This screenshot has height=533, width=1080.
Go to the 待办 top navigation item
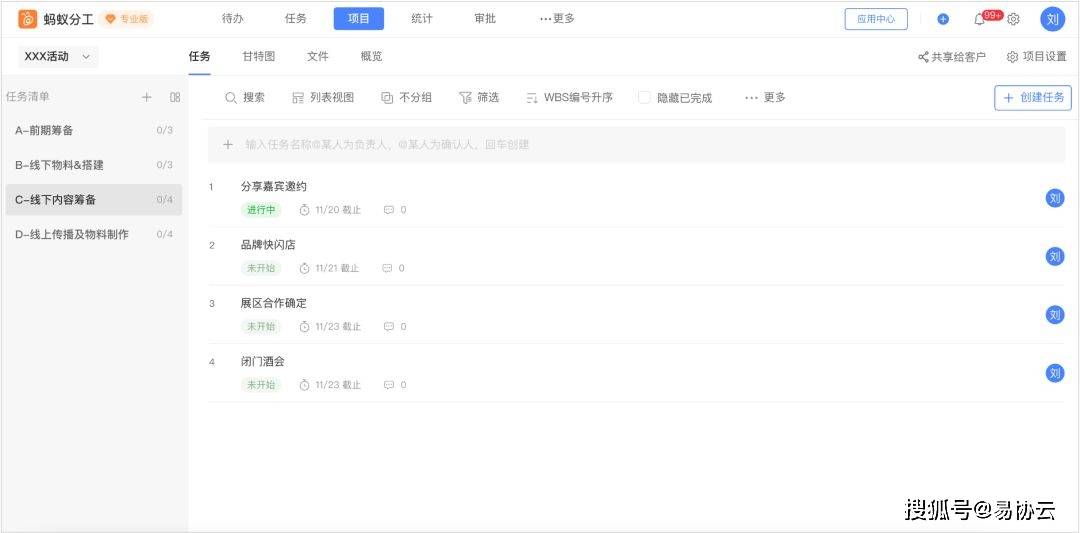point(233,19)
